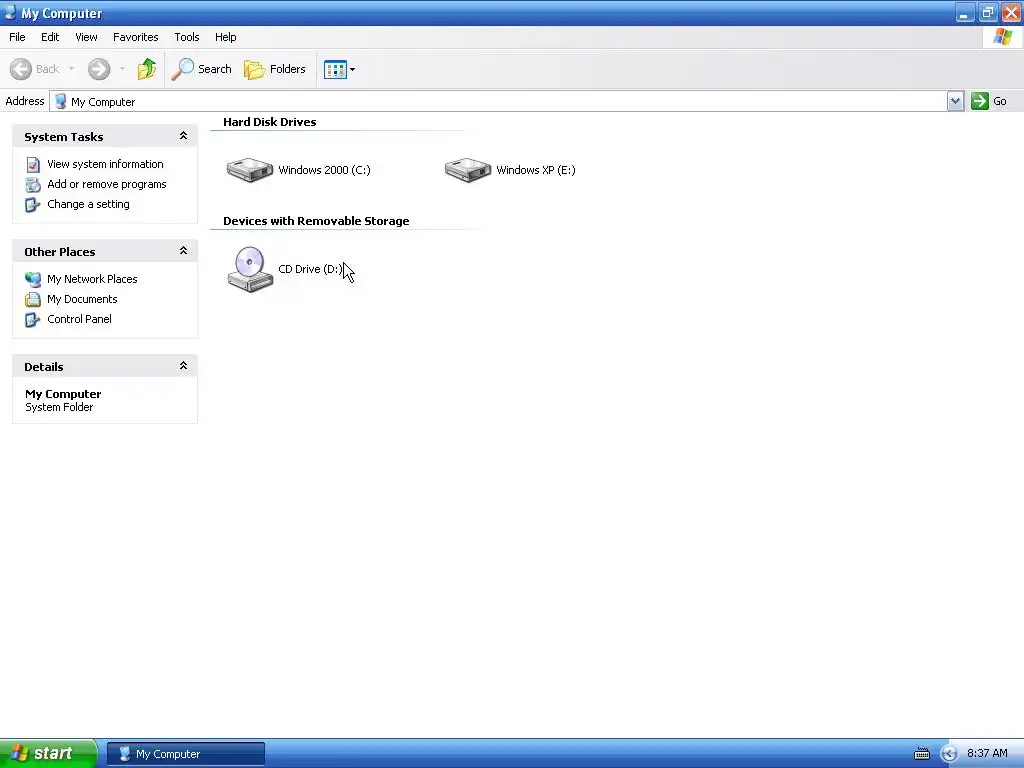Collapse the System Tasks panel

click(x=184, y=136)
